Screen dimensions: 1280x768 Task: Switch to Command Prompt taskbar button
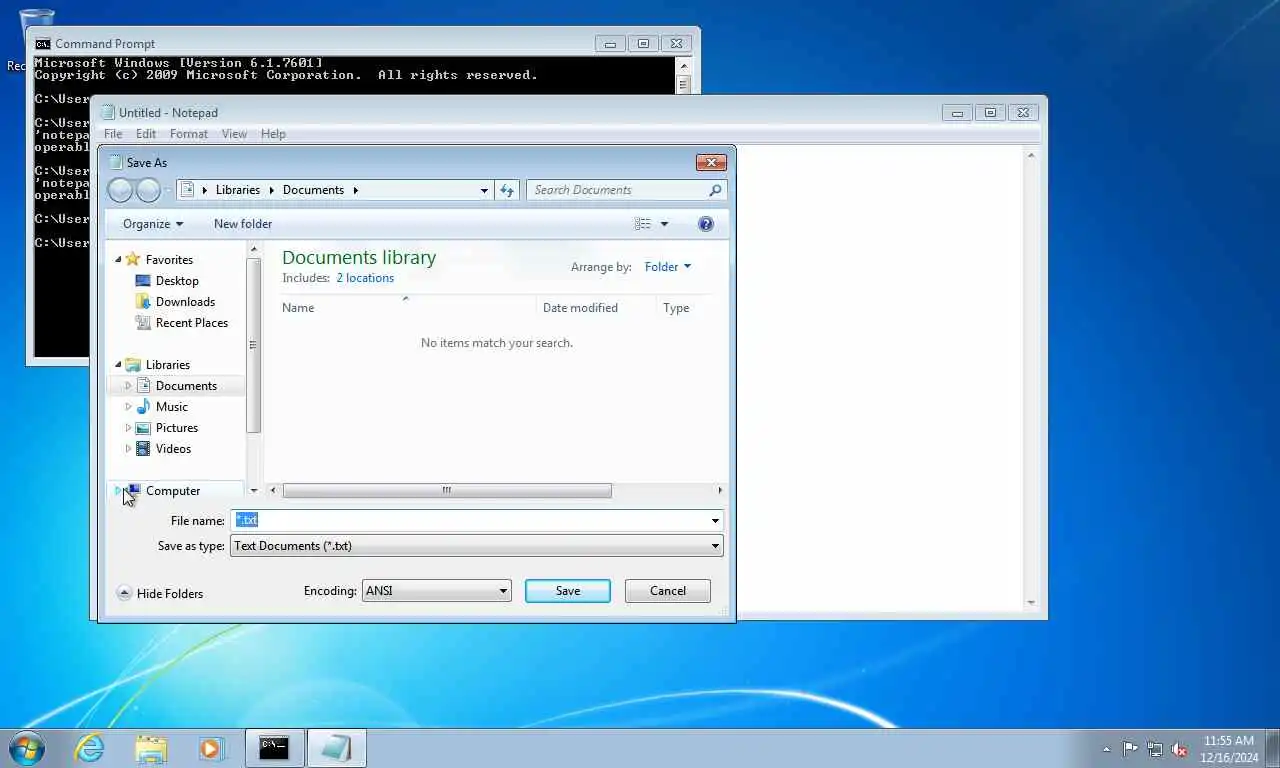click(274, 748)
